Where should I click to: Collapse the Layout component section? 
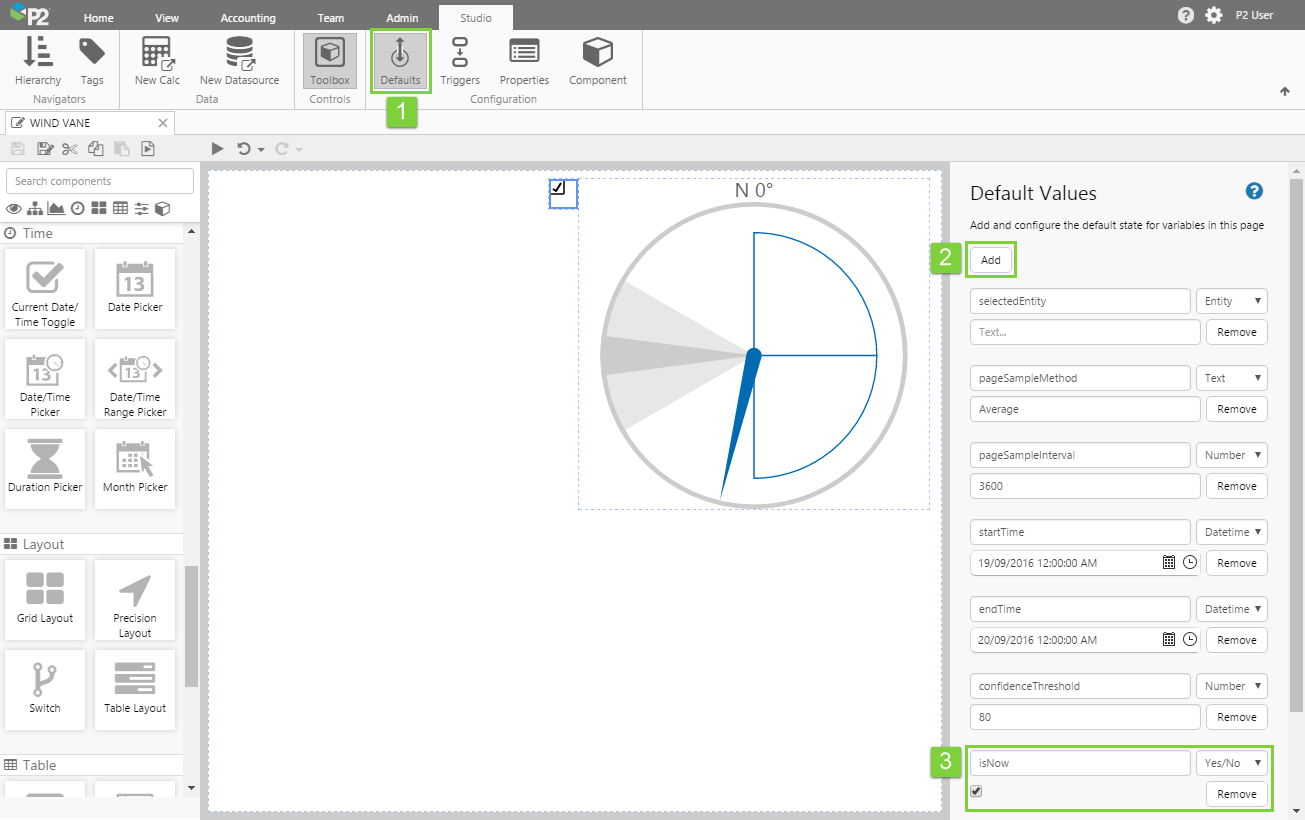43,545
